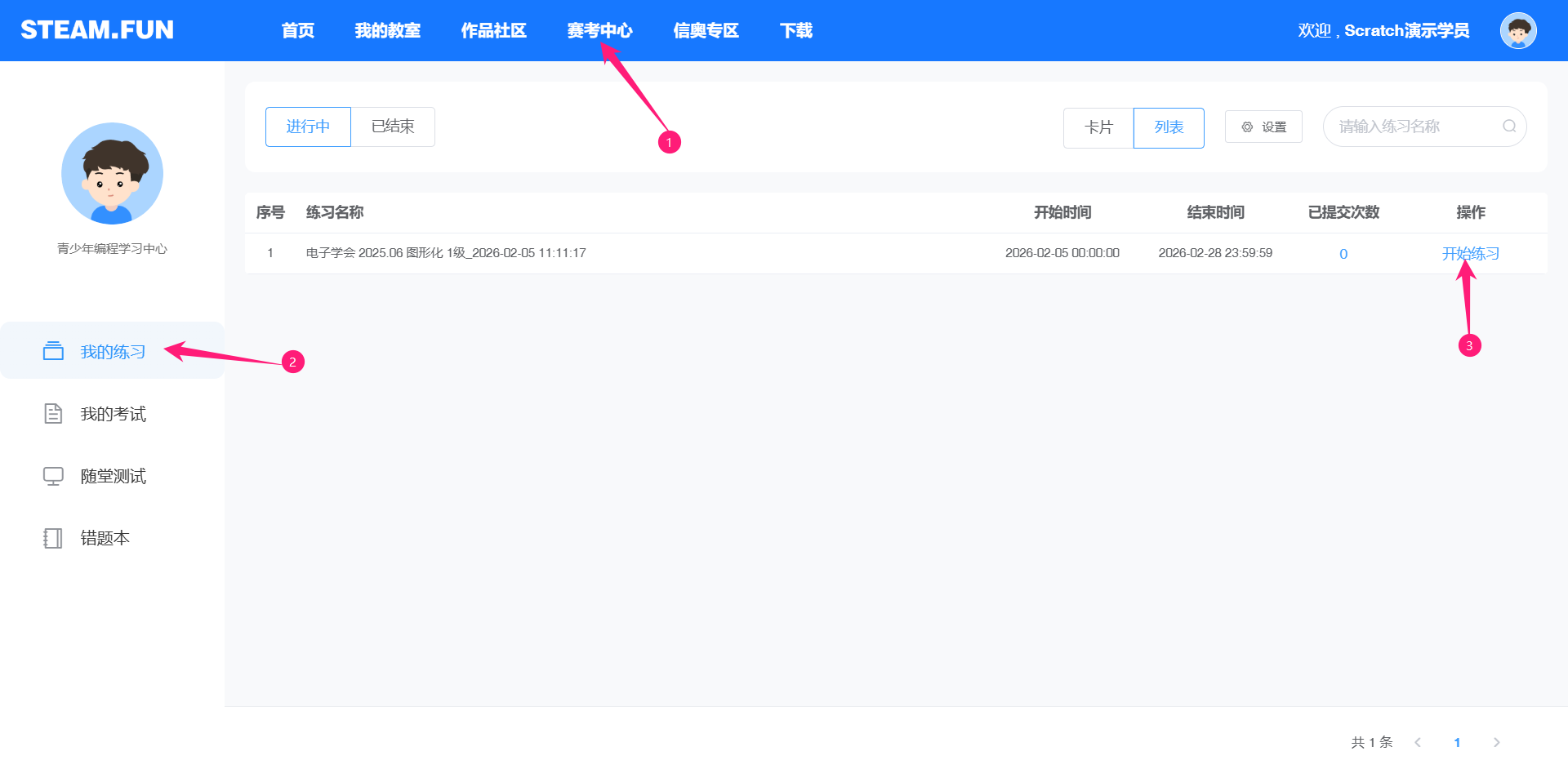Select the 进行中 tab
This screenshot has height=778, width=1568.
(308, 127)
